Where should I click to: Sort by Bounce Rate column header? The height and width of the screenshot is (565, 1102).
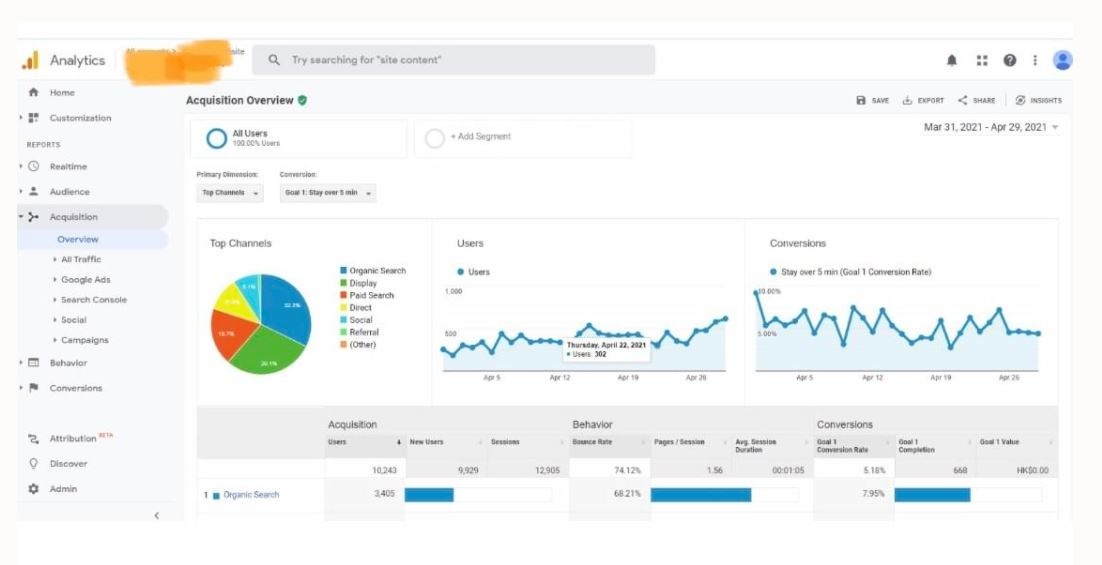pyautogui.click(x=609, y=442)
